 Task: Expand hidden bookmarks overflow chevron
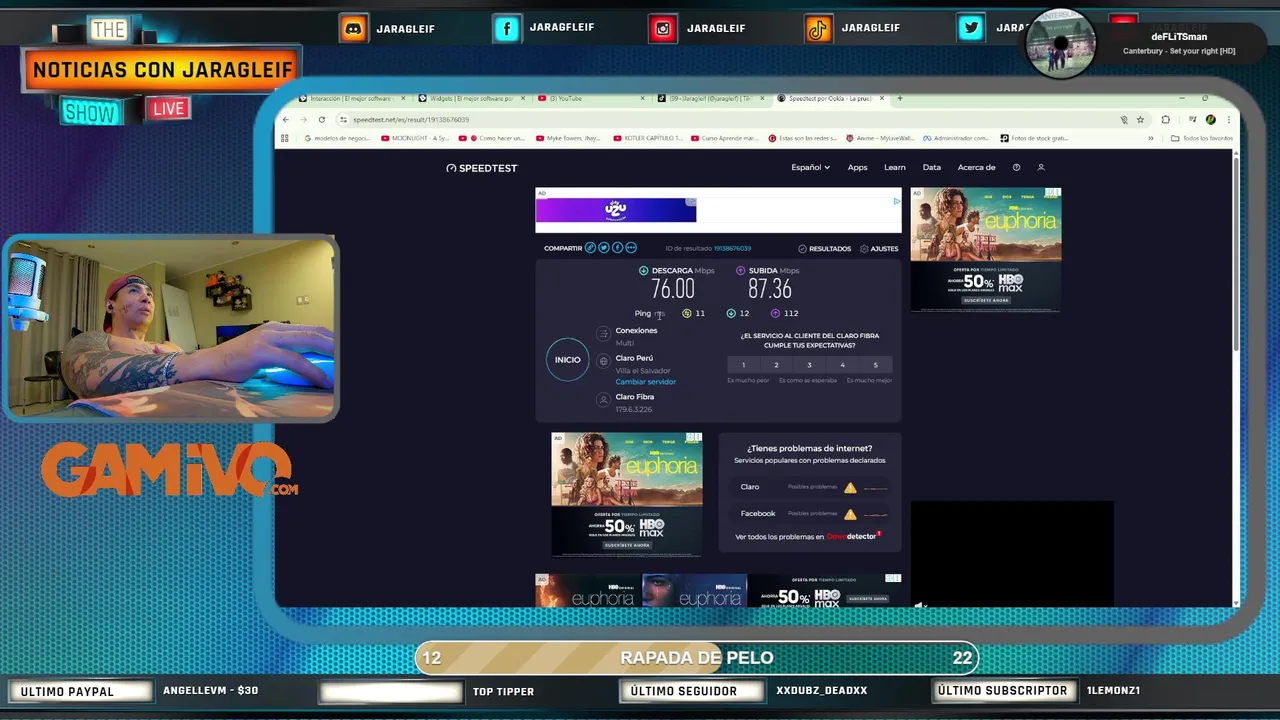1151,138
